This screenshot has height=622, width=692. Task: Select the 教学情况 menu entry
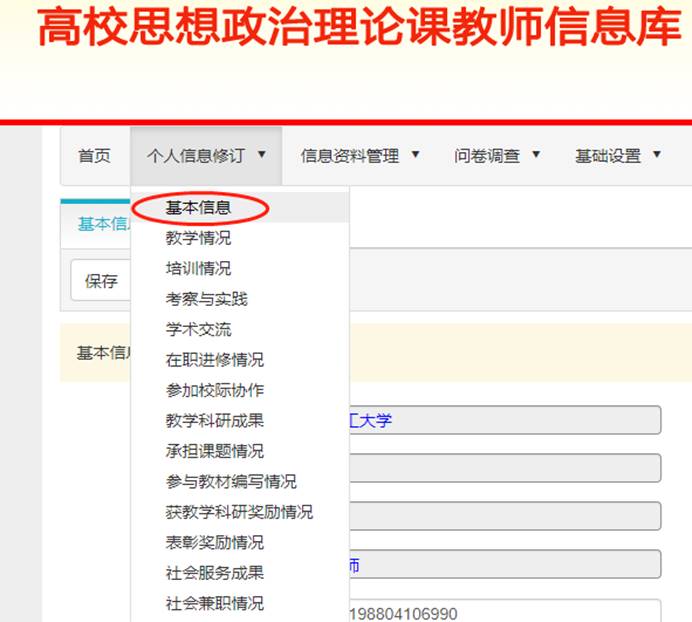click(198, 238)
